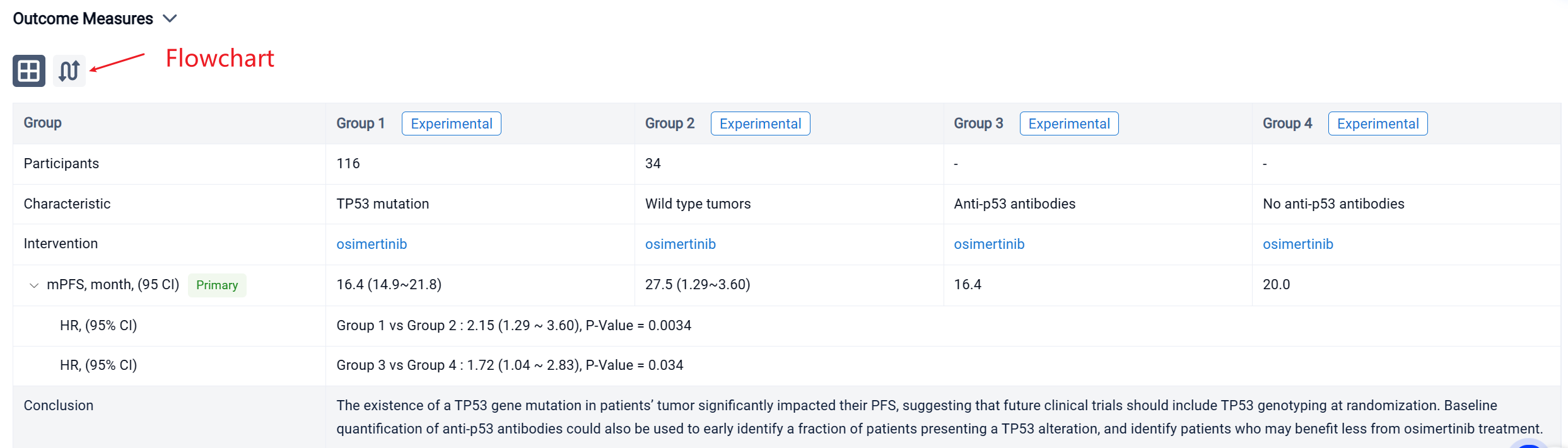Click Group 1 Experimental tag
Screen dimensions: 1568x448
click(x=451, y=124)
